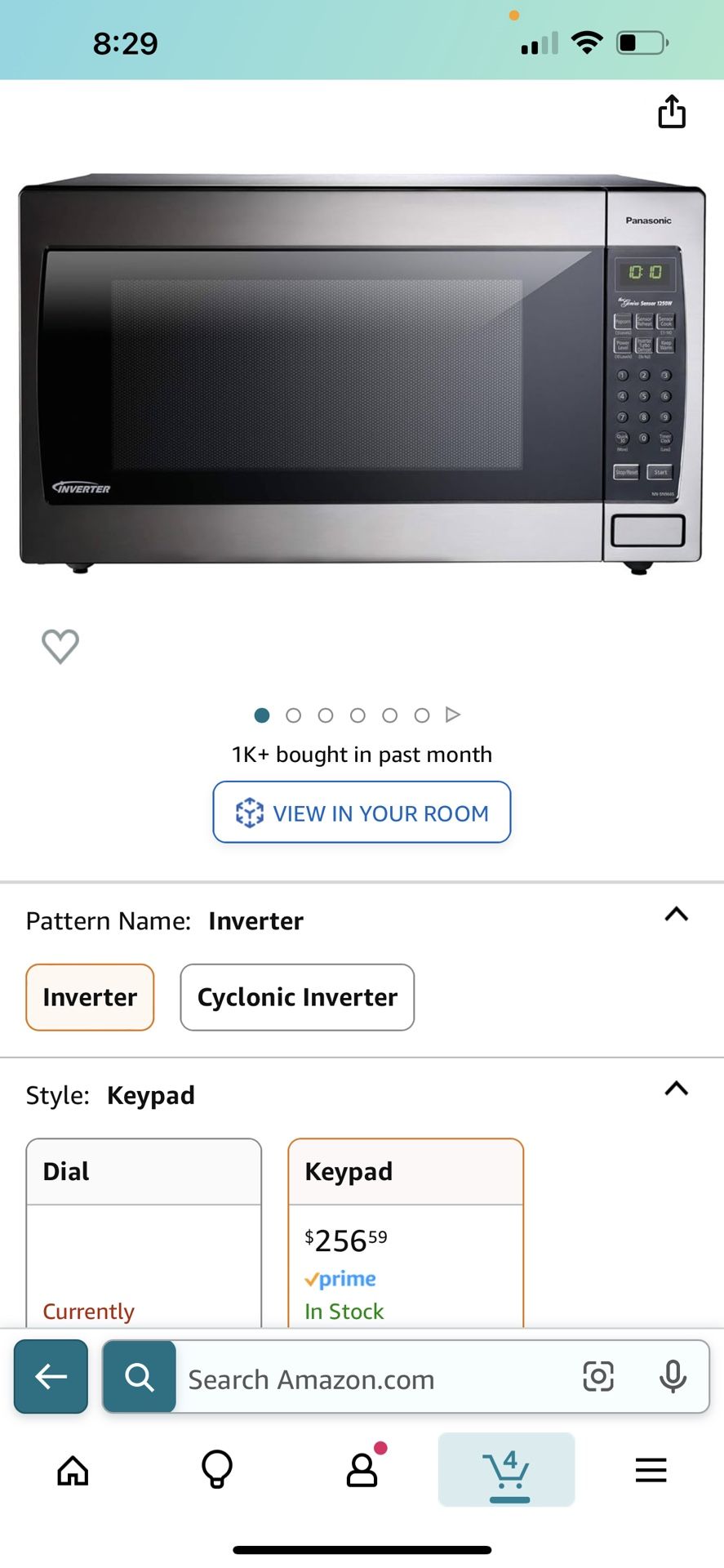The image size is (724, 1568).
Task: Tap the back arrow in the search bar
Action: (50, 1377)
